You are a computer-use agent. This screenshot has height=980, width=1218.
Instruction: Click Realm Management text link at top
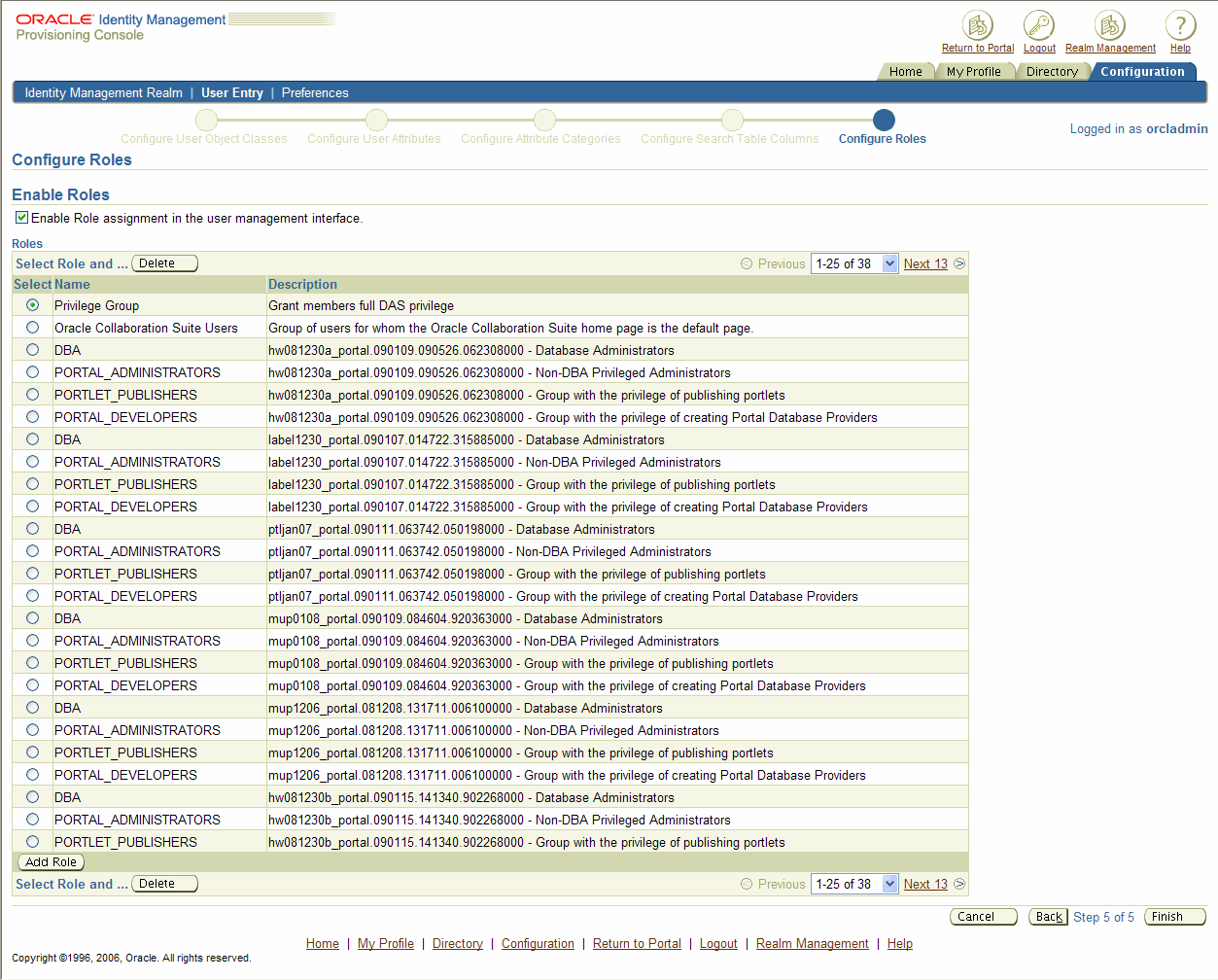tap(1110, 48)
